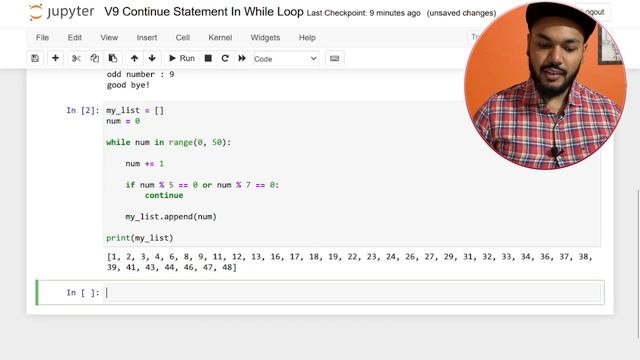Click the 'print(my_list)' line

pos(140,238)
